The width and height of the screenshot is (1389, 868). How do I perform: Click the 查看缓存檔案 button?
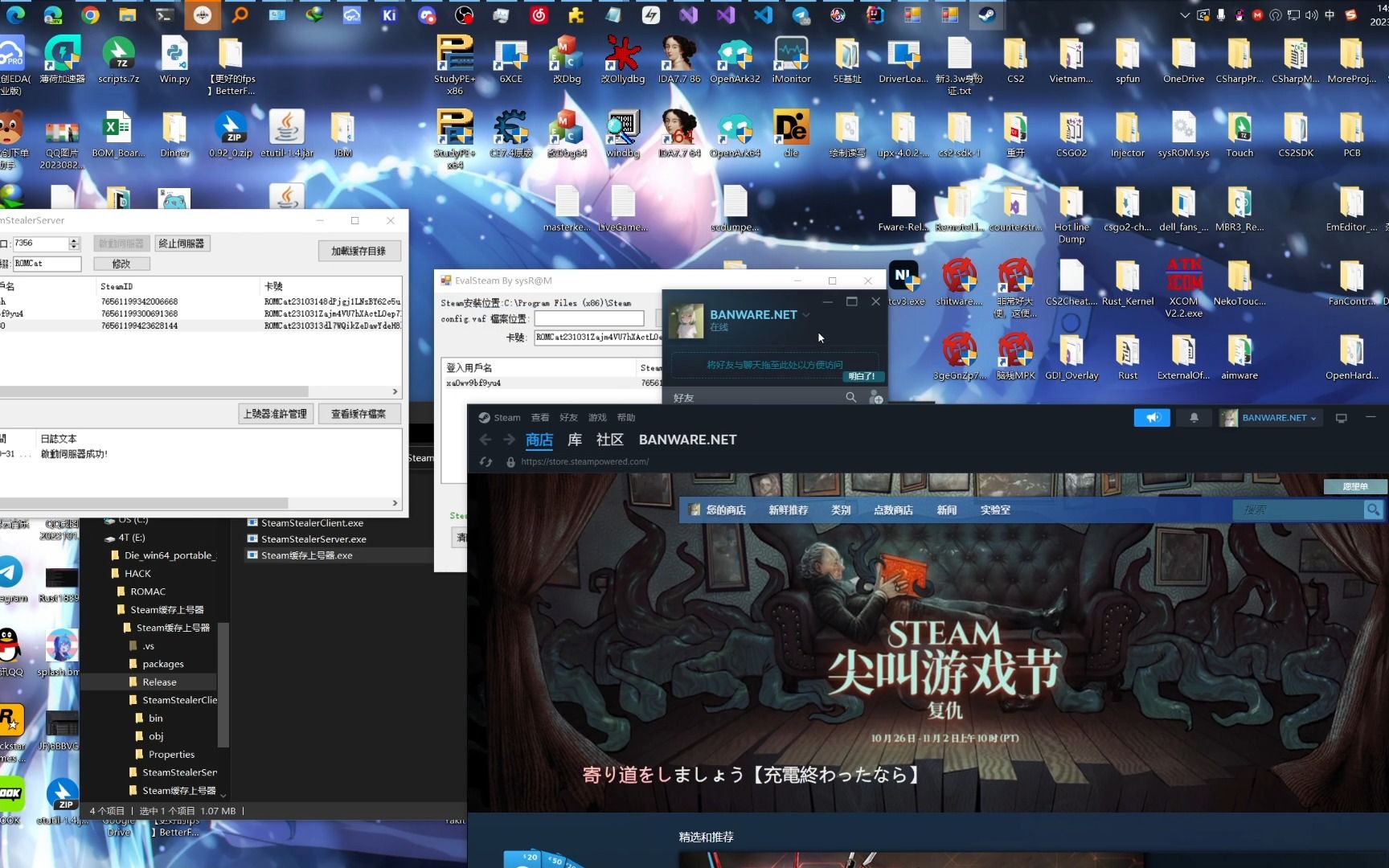point(359,414)
